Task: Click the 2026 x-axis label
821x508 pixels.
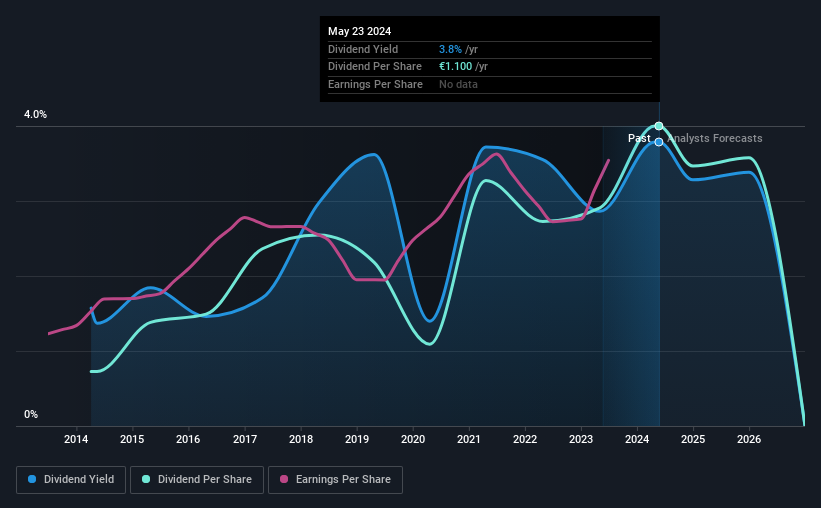Action: [749, 439]
